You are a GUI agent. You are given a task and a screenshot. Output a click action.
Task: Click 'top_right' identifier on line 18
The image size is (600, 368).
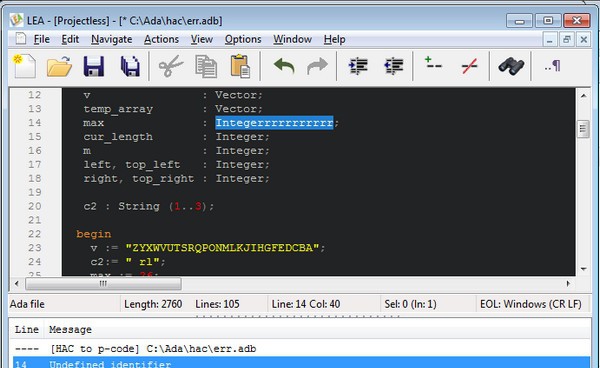[x=163, y=179]
